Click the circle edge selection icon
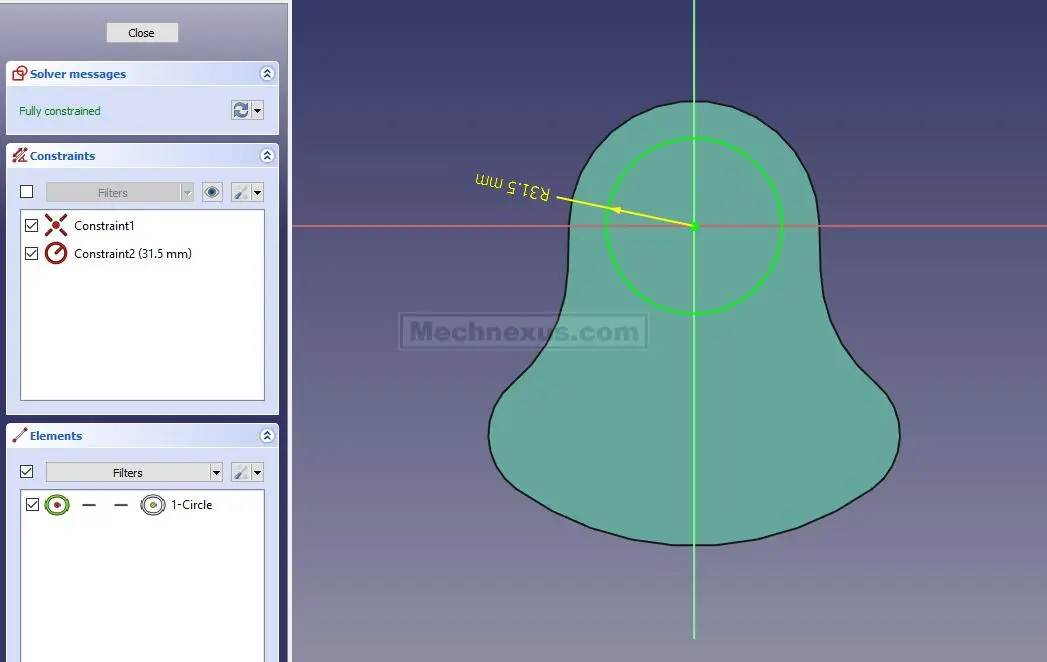This screenshot has width=1047, height=662. click(x=57, y=504)
